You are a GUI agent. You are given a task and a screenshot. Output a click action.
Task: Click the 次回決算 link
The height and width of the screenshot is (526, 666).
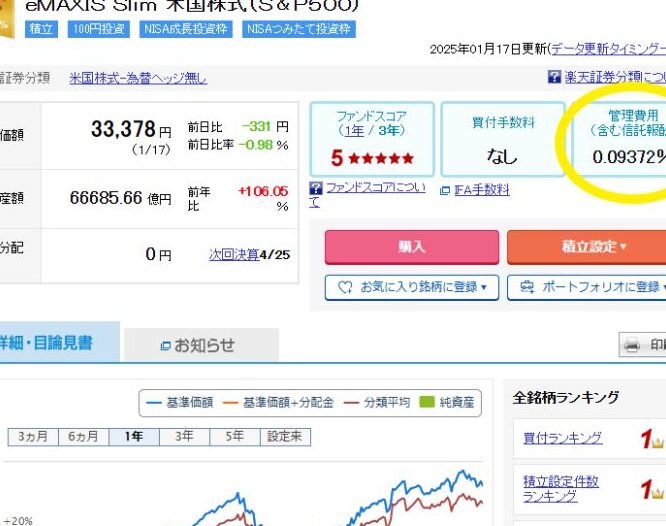point(234,254)
